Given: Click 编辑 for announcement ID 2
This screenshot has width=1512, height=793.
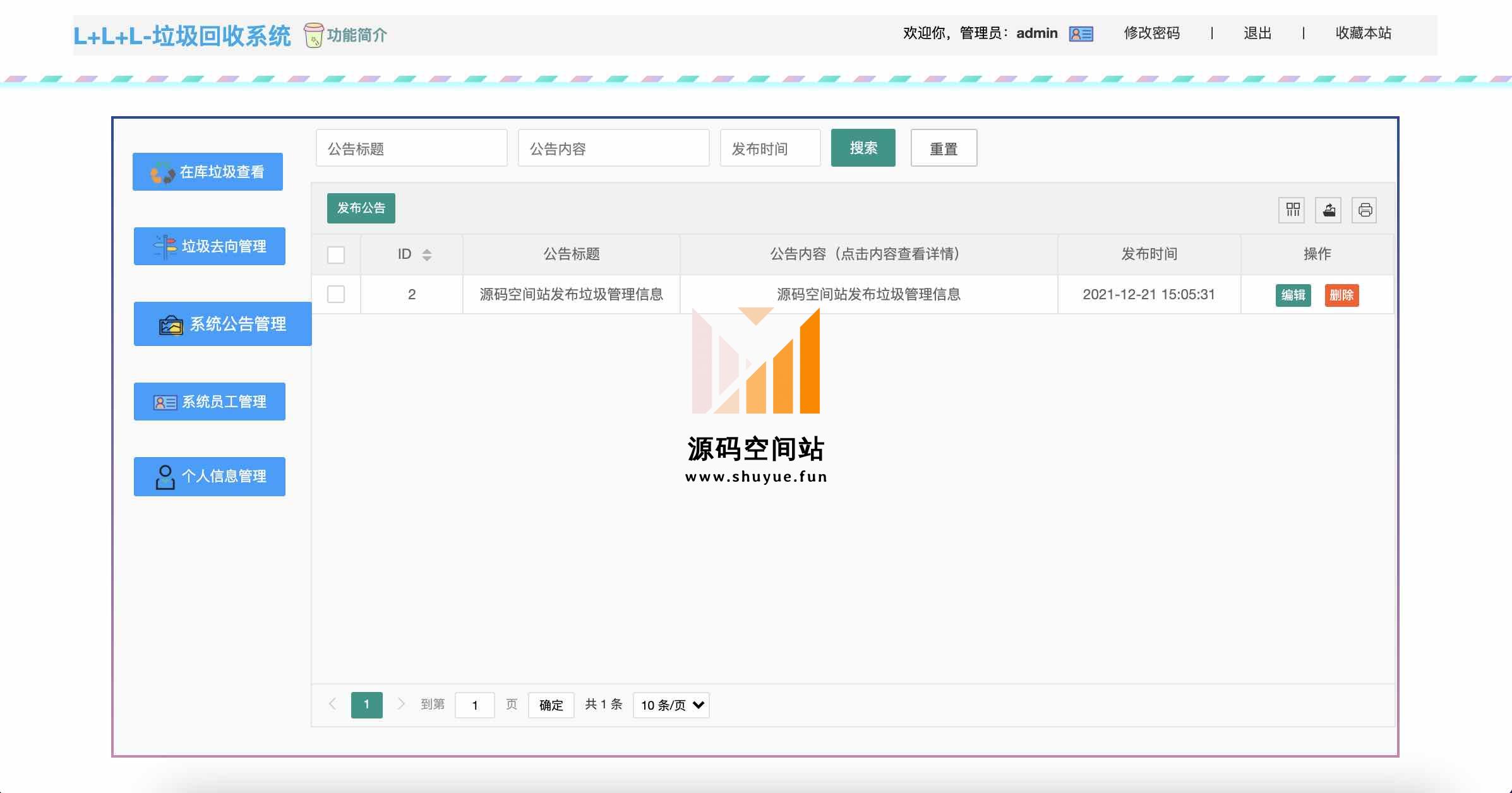Looking at the screenshot, I should click(x=1293, y=295).
